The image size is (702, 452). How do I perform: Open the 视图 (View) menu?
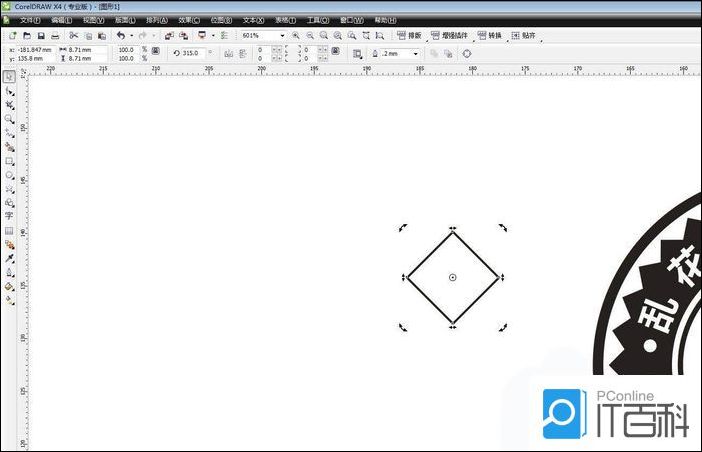[93, 20]
